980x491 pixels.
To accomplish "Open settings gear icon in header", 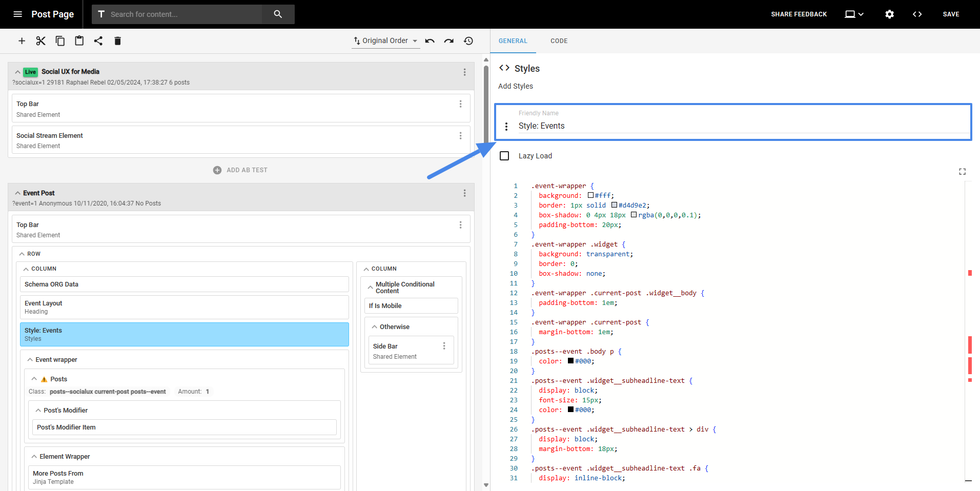I will [x=889, y=14].
